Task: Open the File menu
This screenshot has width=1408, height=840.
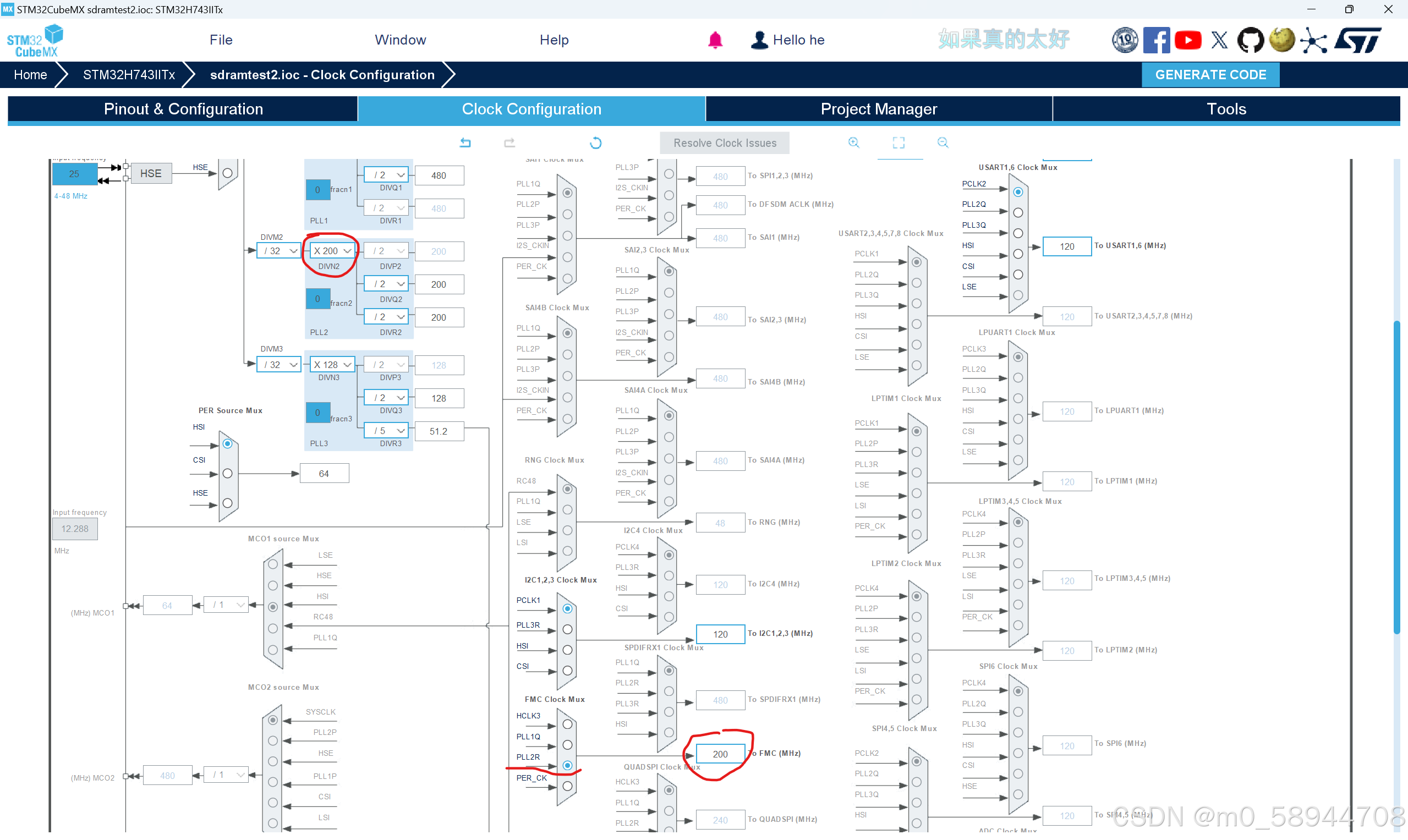Action: pos(221,40)
